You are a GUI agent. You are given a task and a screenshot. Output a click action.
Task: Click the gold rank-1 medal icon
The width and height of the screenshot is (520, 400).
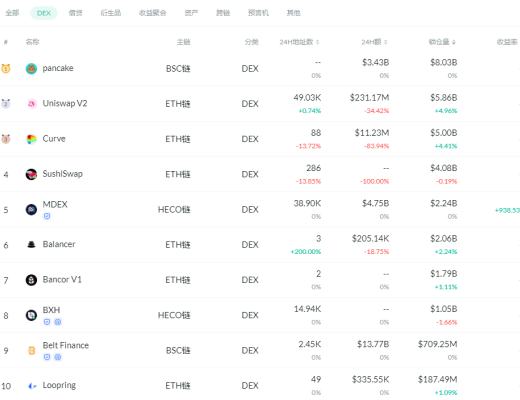[x=6, y=69]
